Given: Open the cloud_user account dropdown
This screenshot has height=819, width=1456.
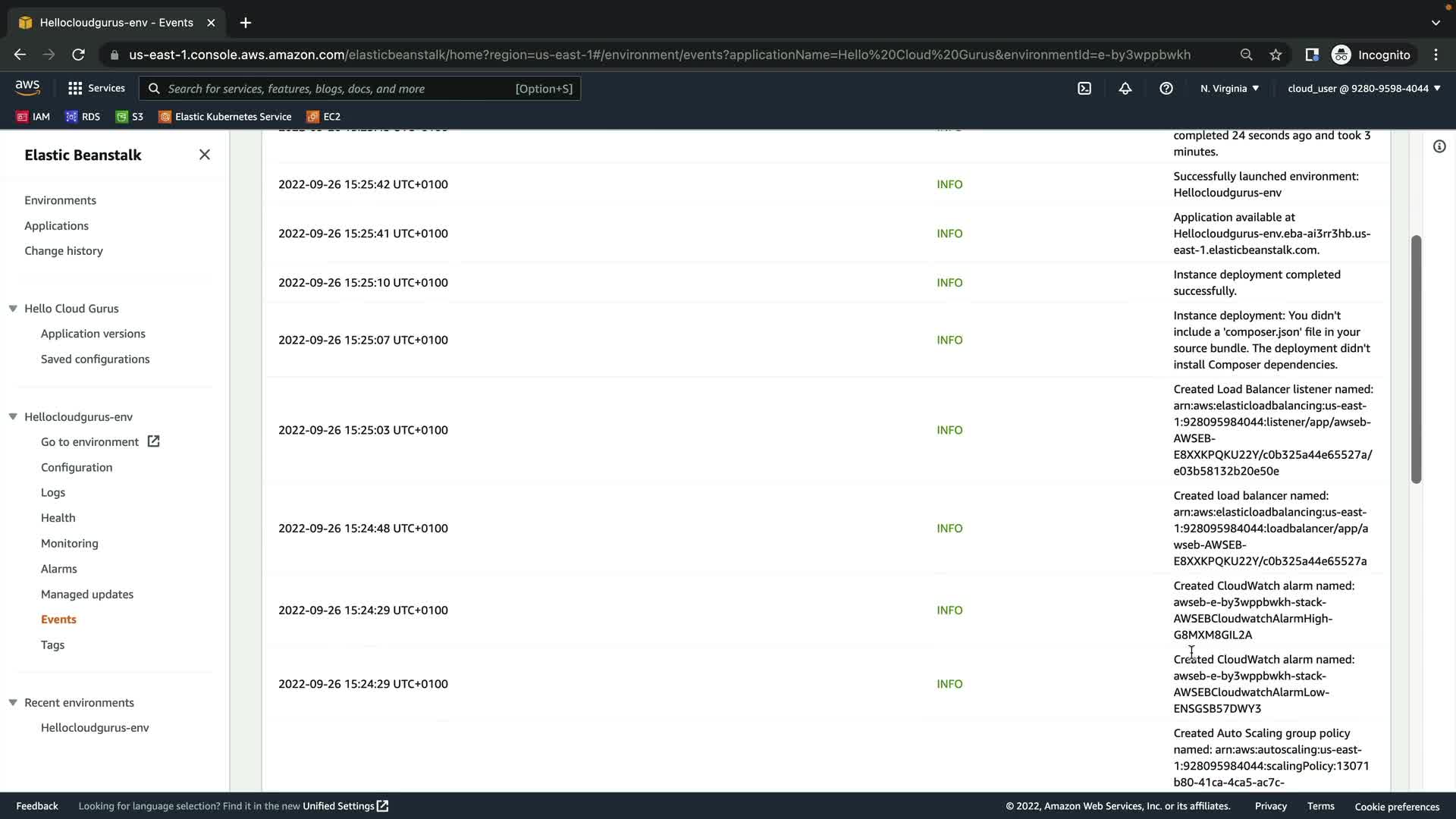Looking at the screenshot, I should [x=1363, y=89].
